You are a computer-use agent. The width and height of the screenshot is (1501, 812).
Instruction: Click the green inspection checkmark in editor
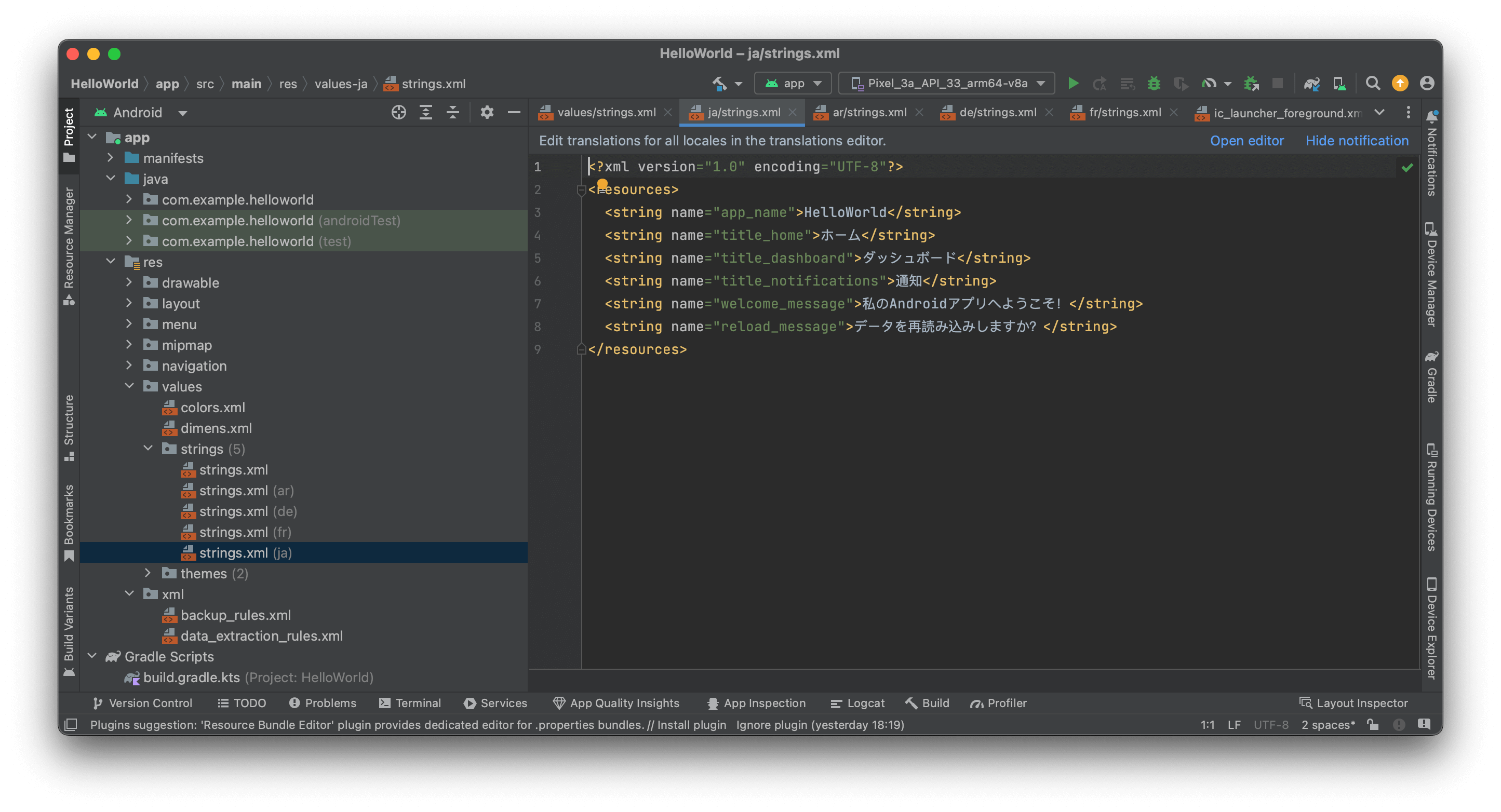1407,168
